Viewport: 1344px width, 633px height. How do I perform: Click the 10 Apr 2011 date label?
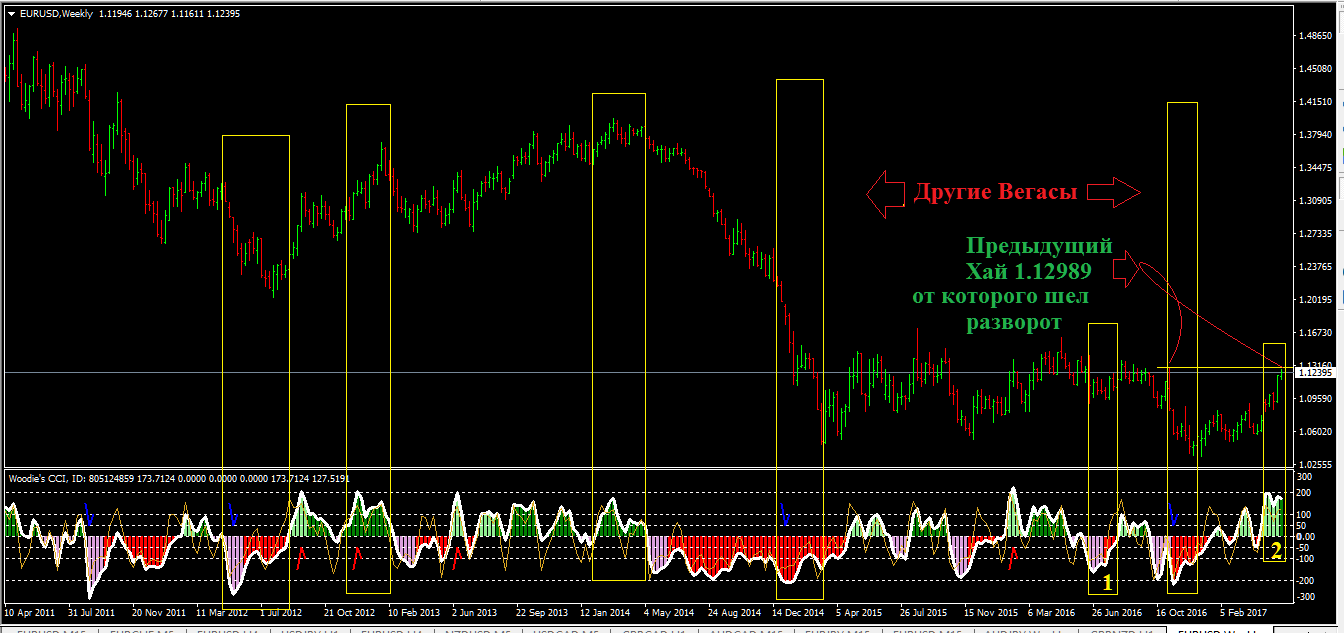click(27, 611)
